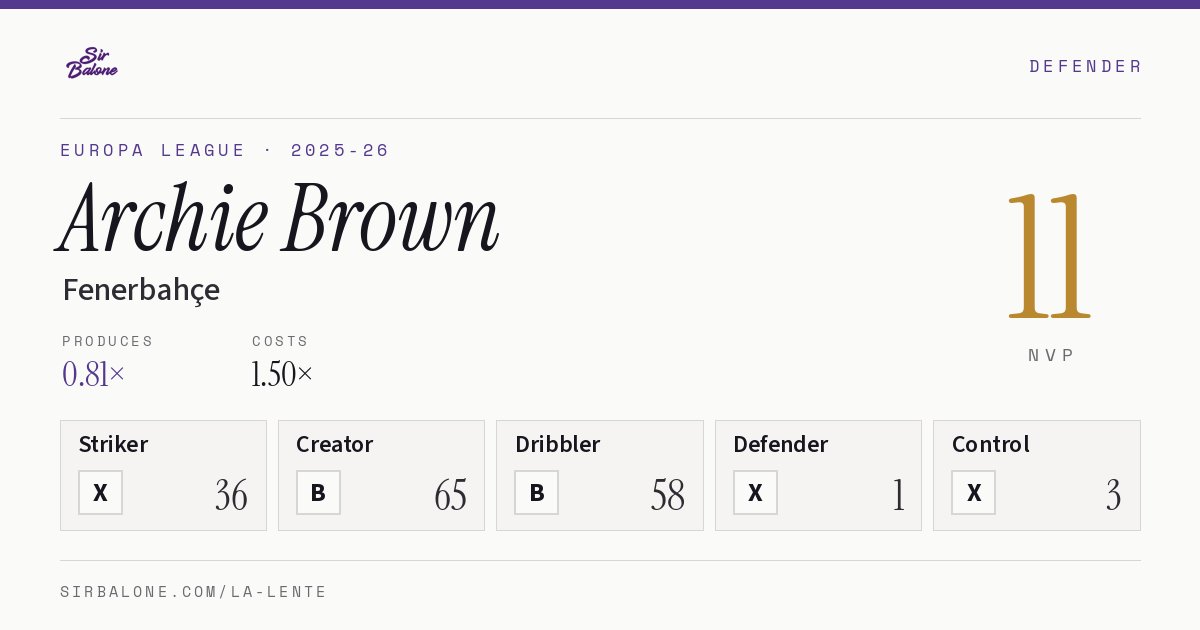Click the Control grade X badge
This screenshot has width=1200, height=630.
coord(973,492)
